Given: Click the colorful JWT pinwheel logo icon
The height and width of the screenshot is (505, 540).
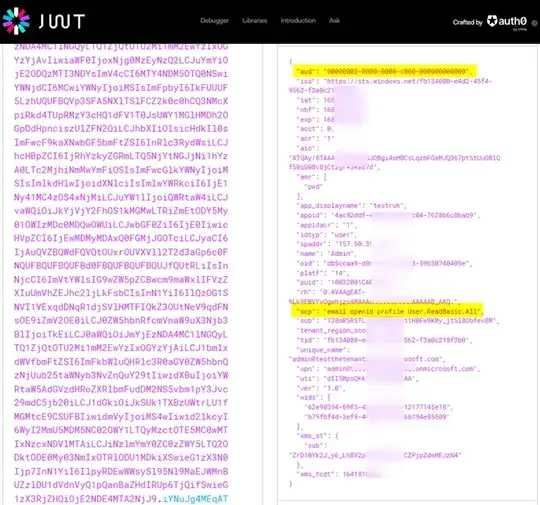Looking at the screenshot, I should pos(16,21).
